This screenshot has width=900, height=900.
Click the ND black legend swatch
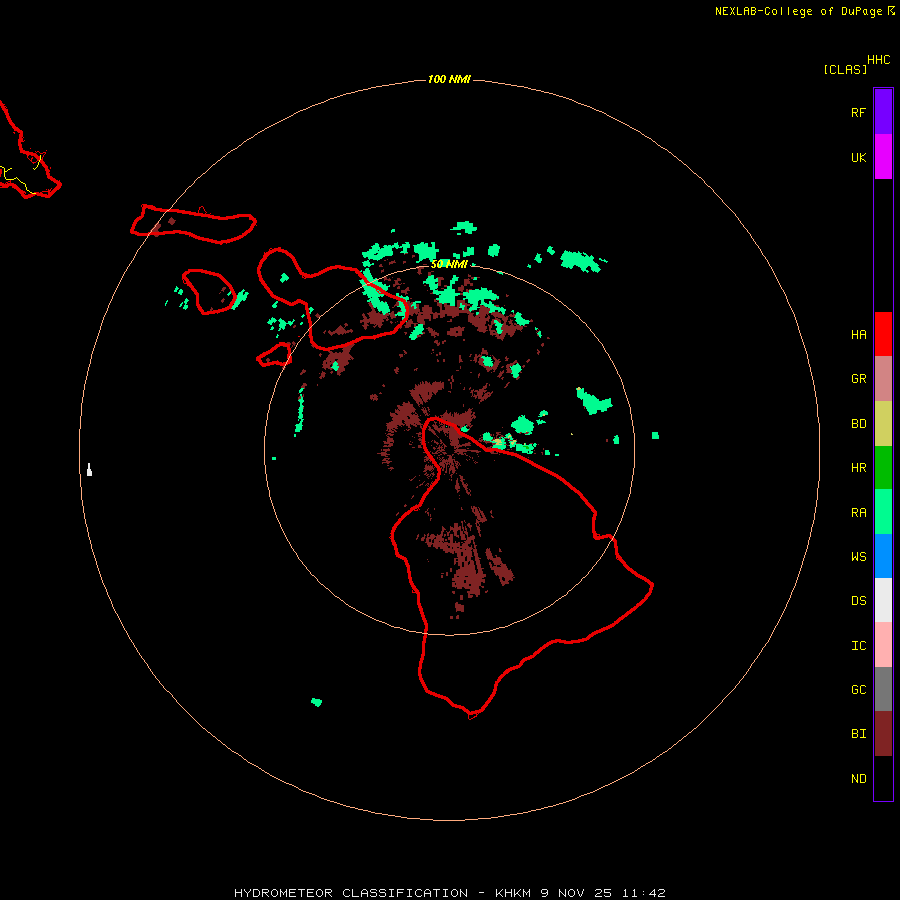[x=883, y=778]
